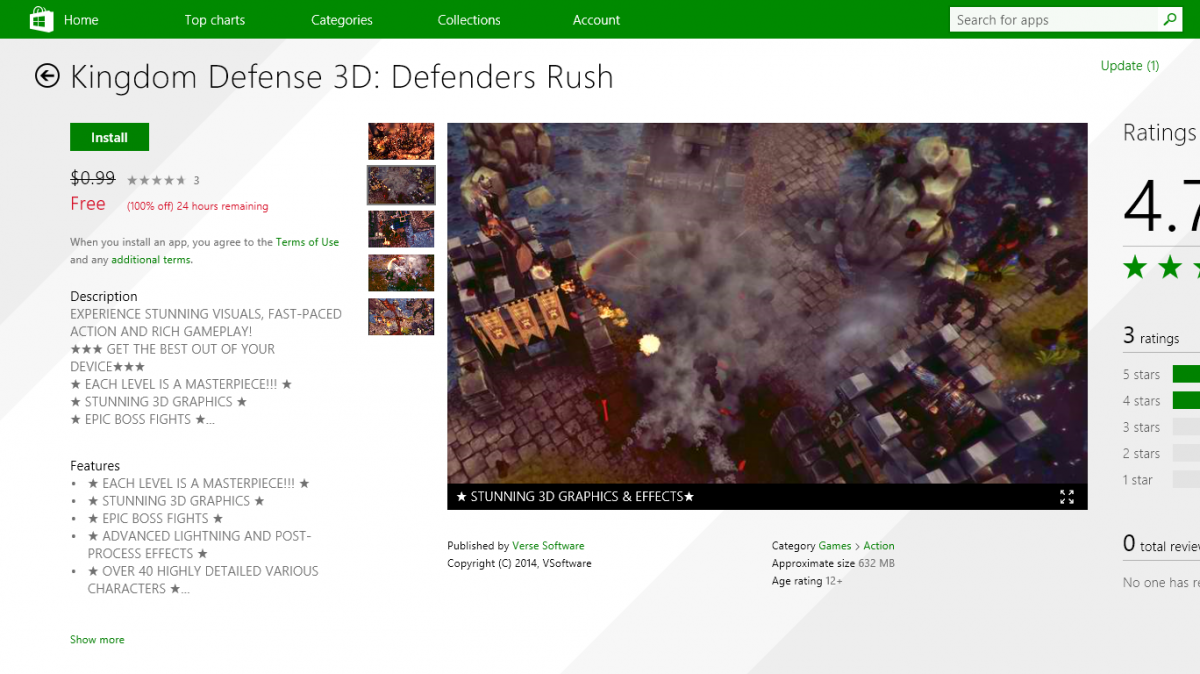Click the Features heading

click(x=95, y=466)
